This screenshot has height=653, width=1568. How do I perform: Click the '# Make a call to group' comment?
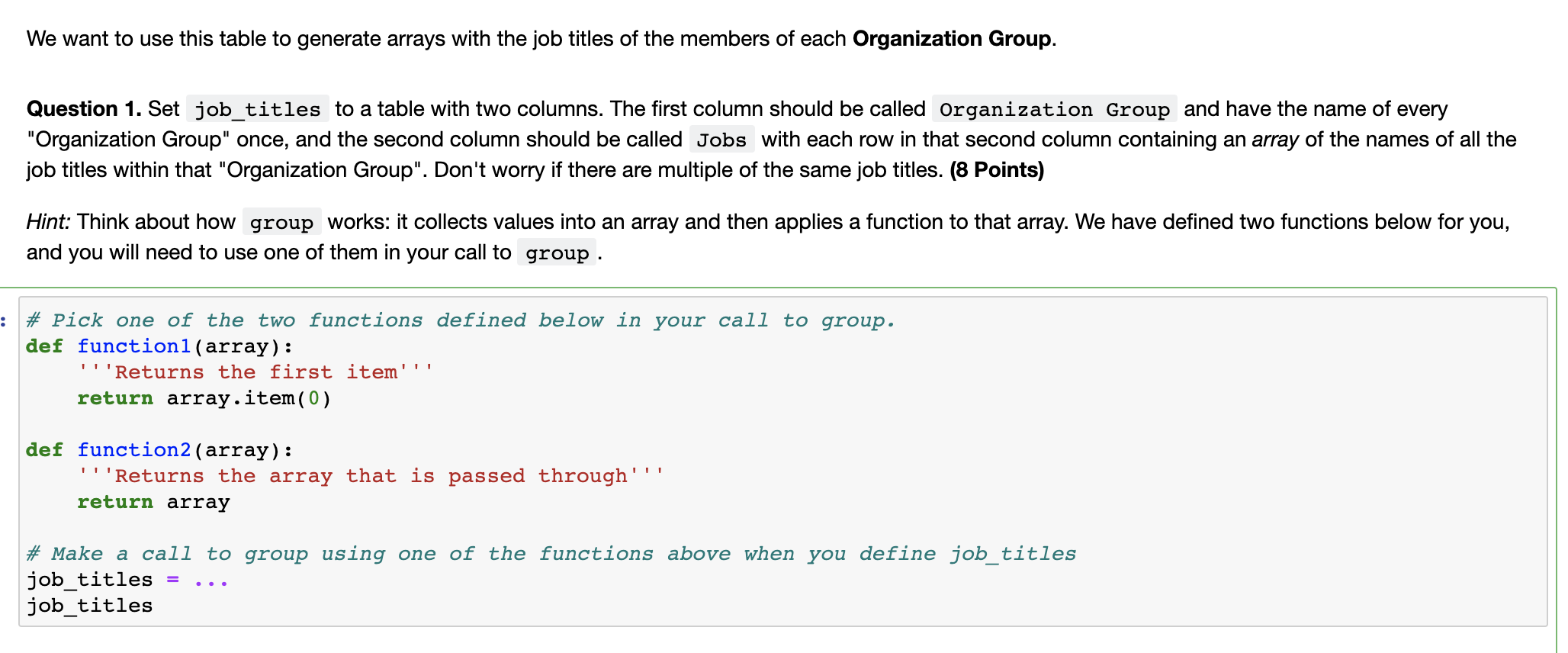point(551,554)
